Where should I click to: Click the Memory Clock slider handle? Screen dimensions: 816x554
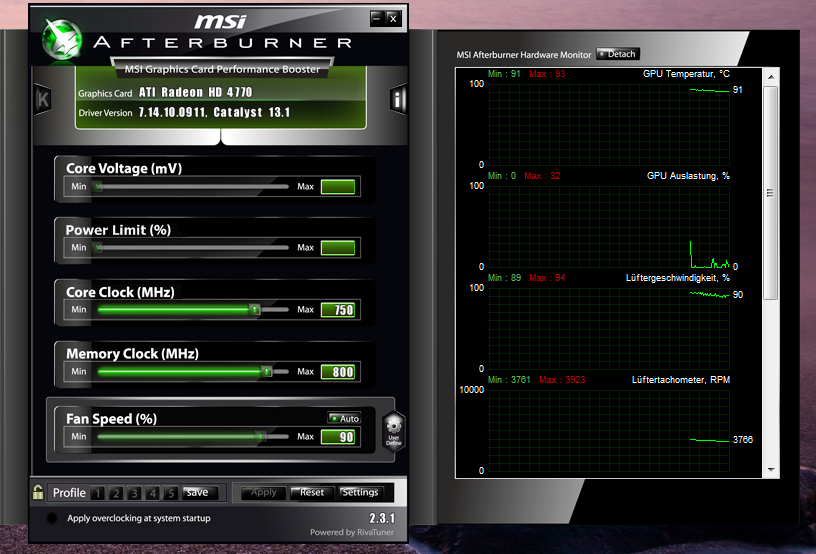tap(266, 371)
